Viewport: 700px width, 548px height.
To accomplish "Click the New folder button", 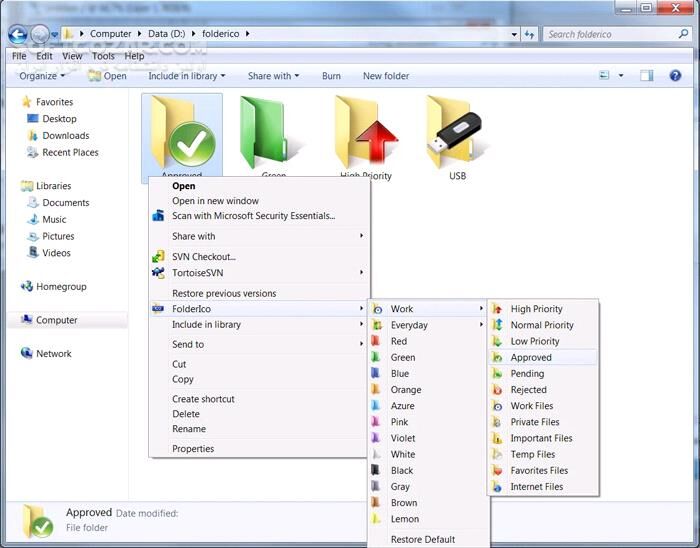I will [x=386, y=76].
